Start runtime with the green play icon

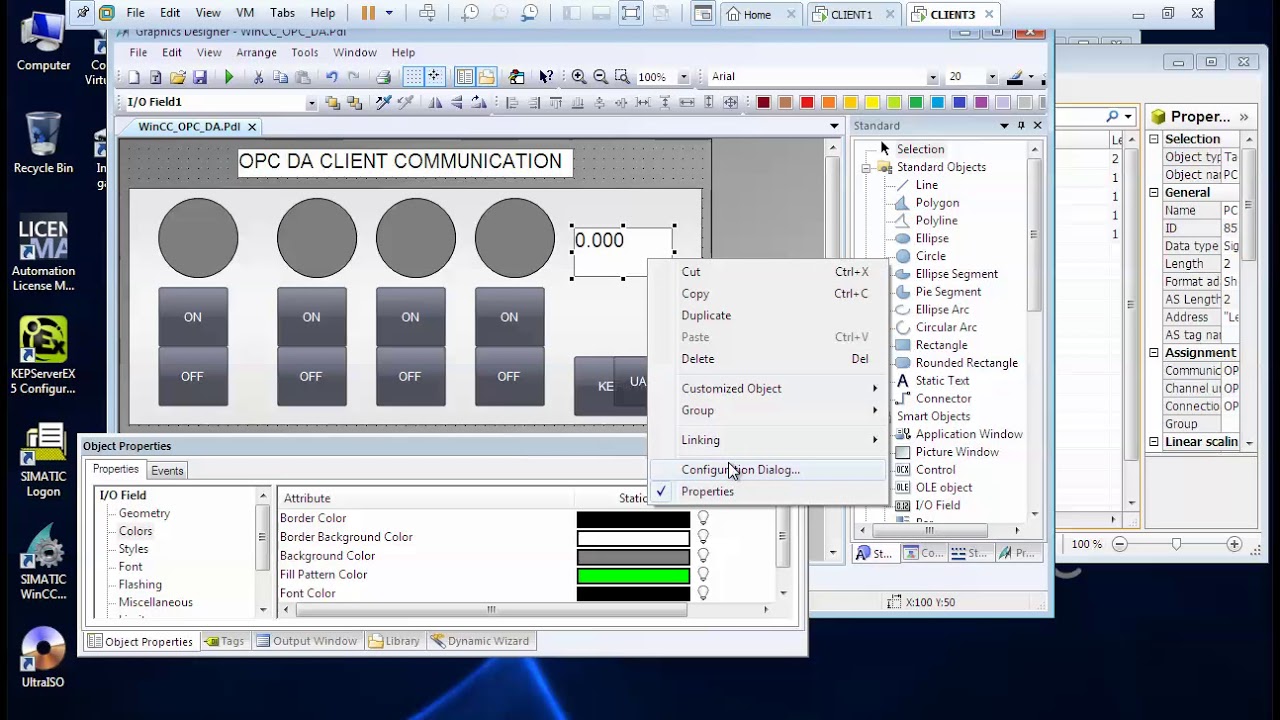pos(229,77)
